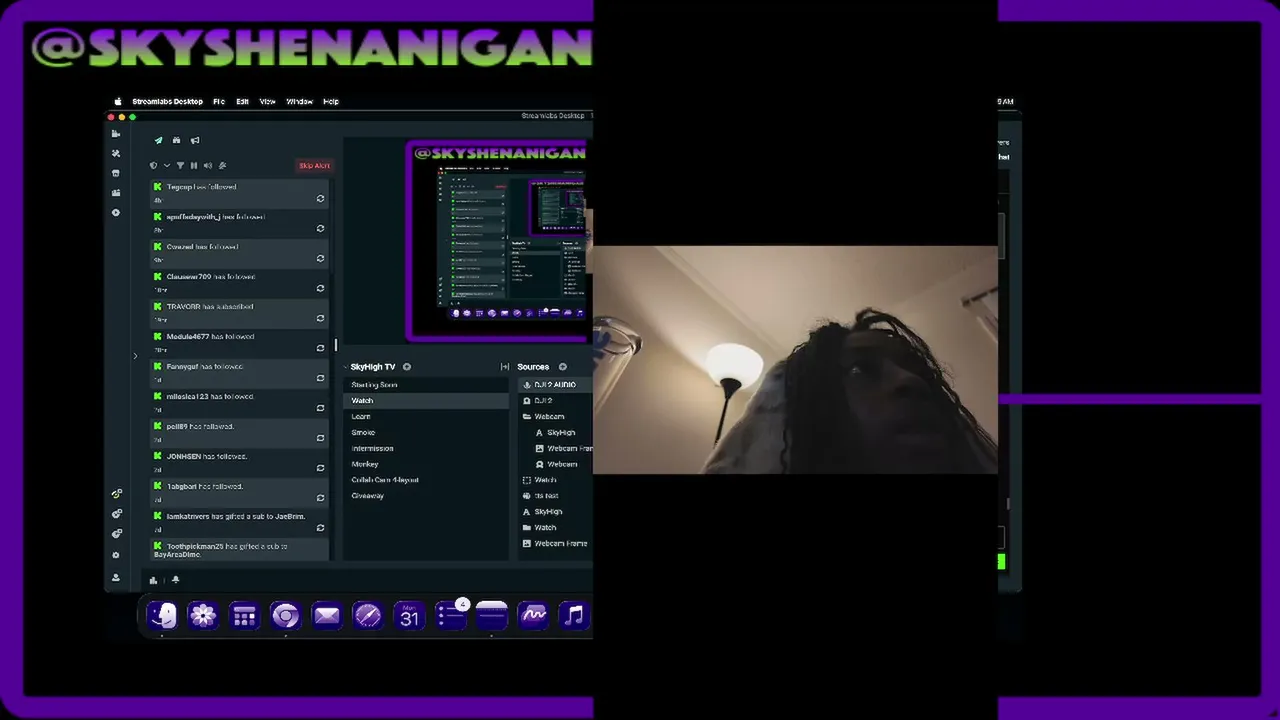Image resolution: width=1280 pixels, height=720 pixels.
Task: Expand the Watch folder in Sources
Action: click(527, 527)
